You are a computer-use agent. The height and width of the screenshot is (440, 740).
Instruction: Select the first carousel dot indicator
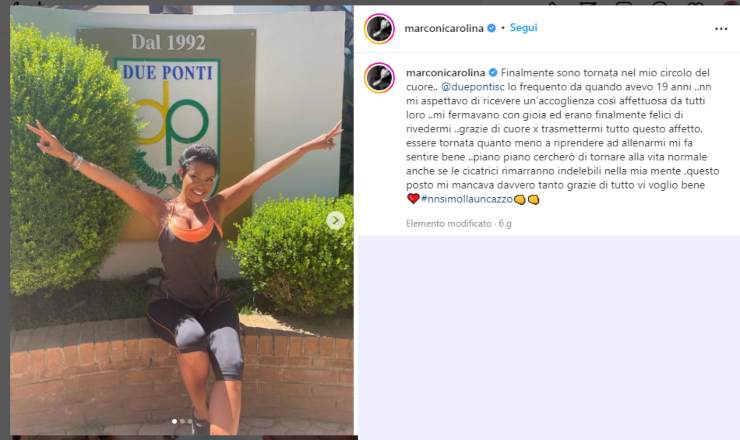[x=175, y=421]
